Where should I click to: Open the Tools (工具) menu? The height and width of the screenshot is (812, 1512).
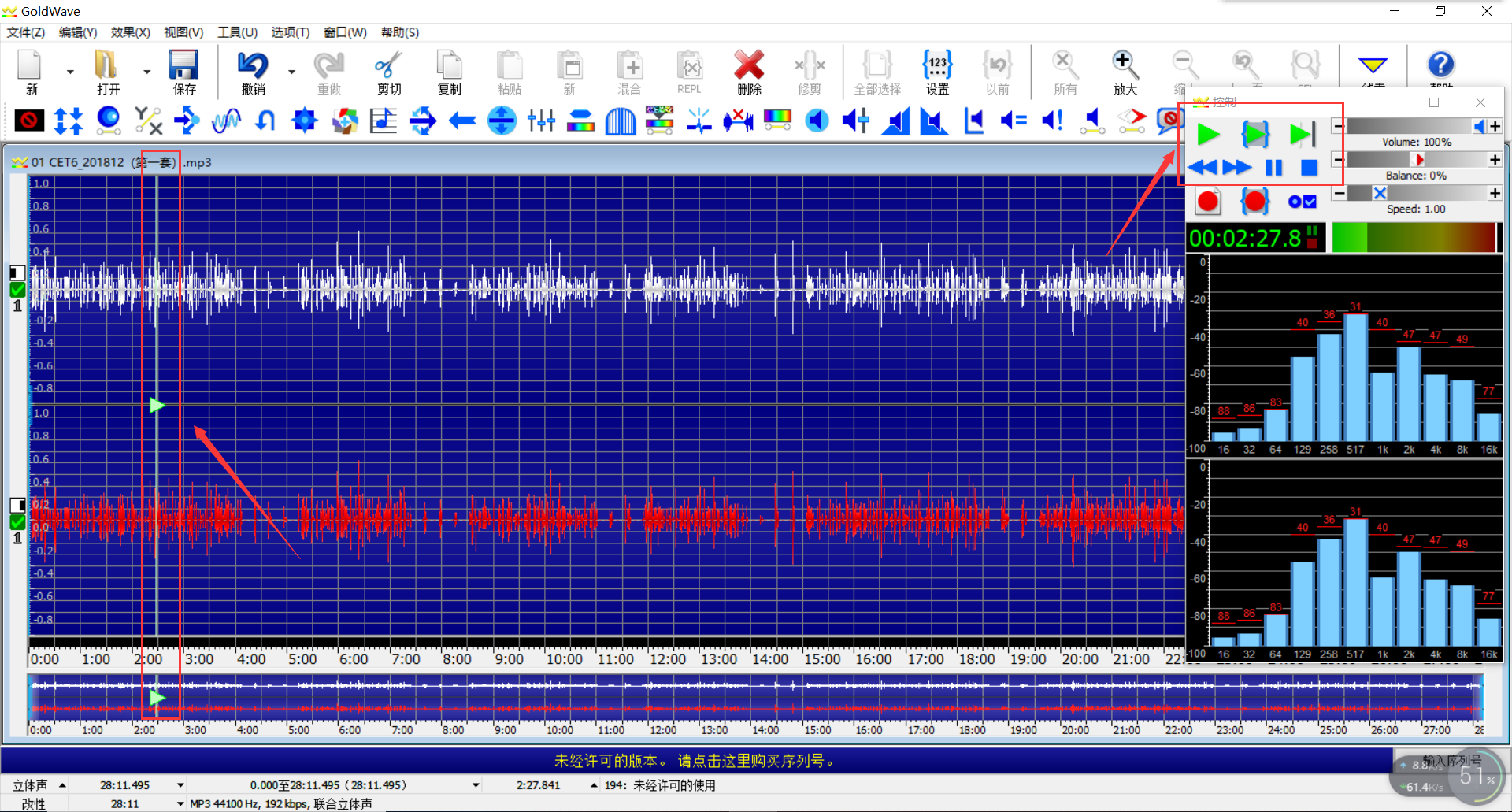pos(237,32)
